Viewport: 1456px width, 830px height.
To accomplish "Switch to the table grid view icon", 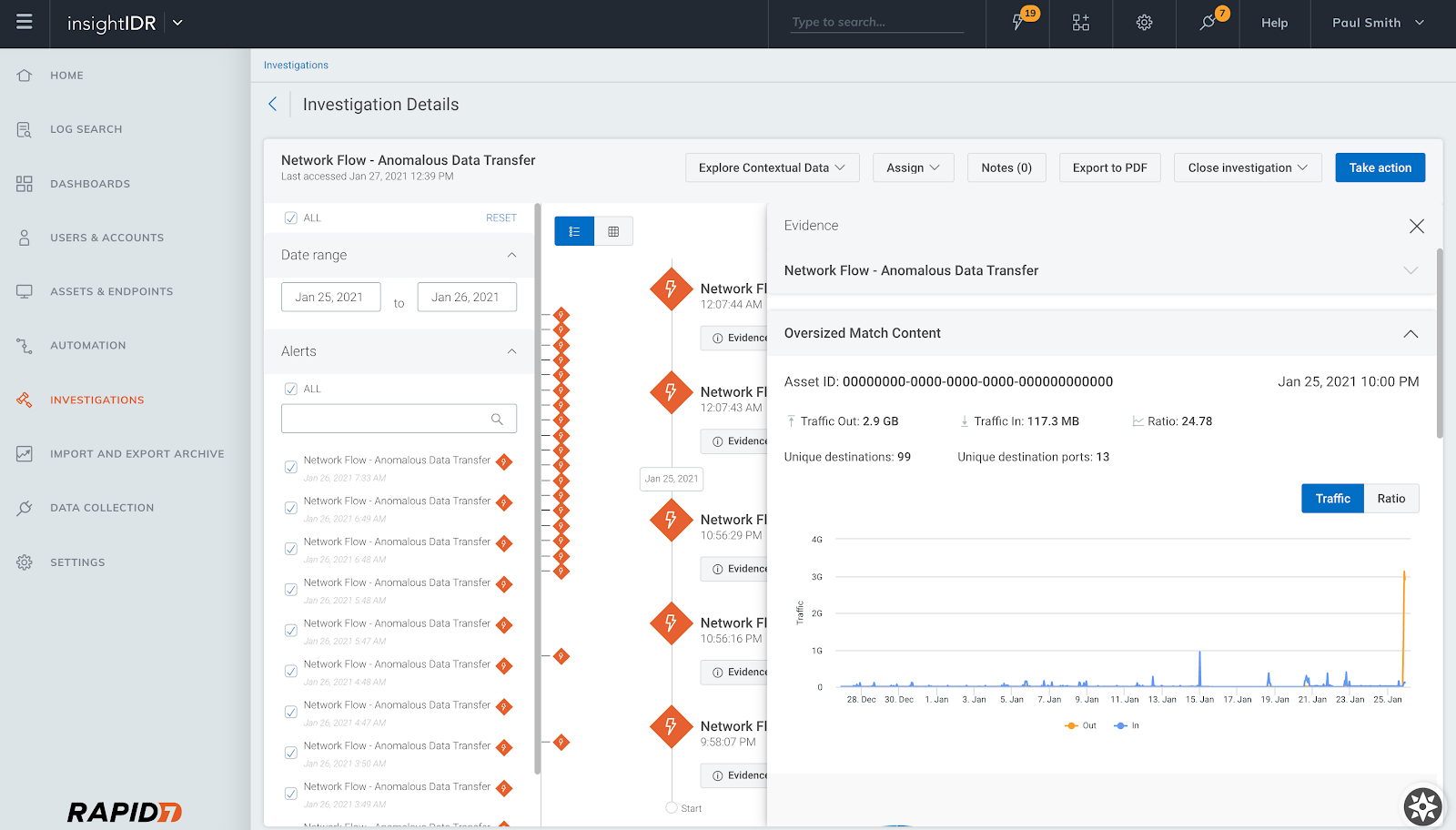I will (x=613, y=231).
